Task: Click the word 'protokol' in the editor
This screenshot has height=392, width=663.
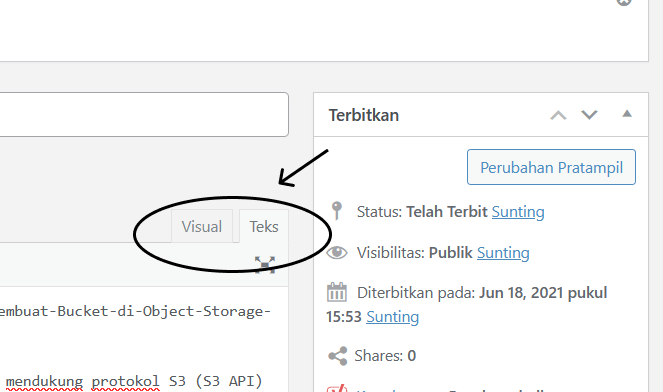Action: click(x=126, y=381)
